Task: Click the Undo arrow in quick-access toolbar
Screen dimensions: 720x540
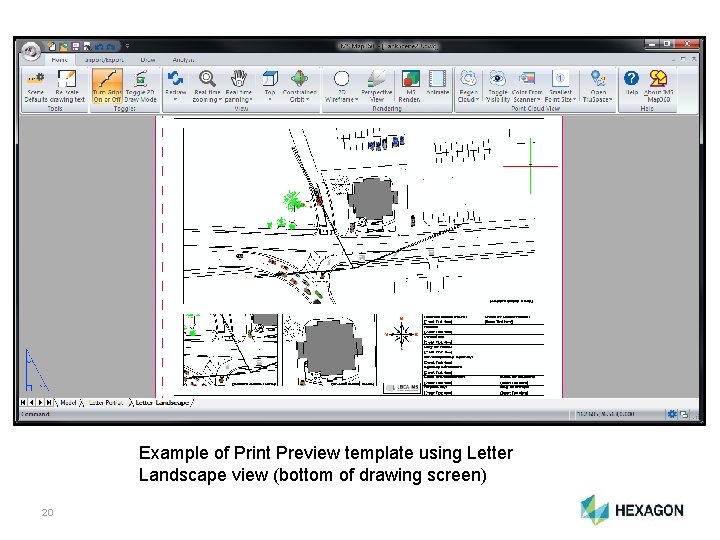Action: click(x=99, y=47)
